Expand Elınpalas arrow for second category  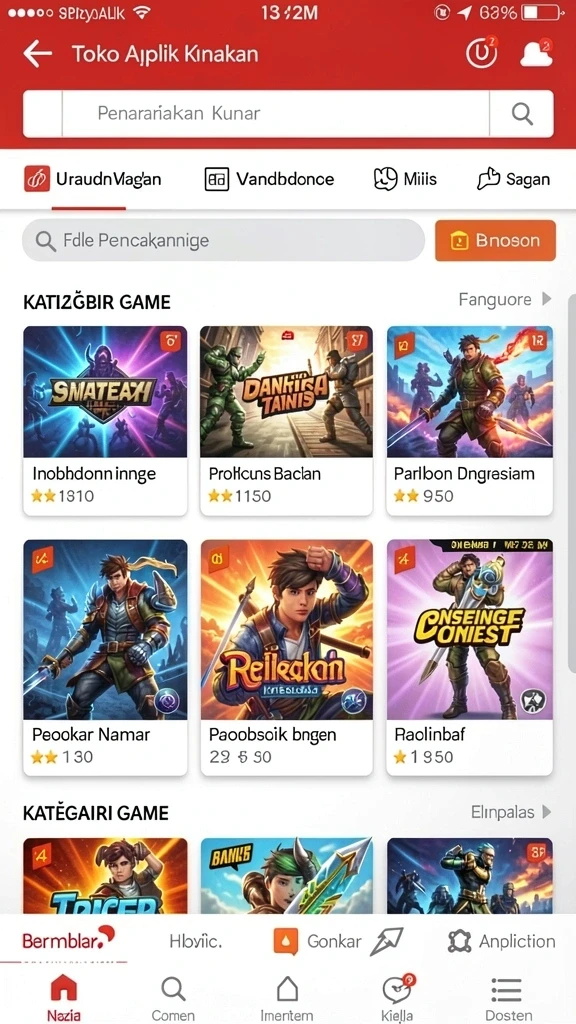click(547, 812)
